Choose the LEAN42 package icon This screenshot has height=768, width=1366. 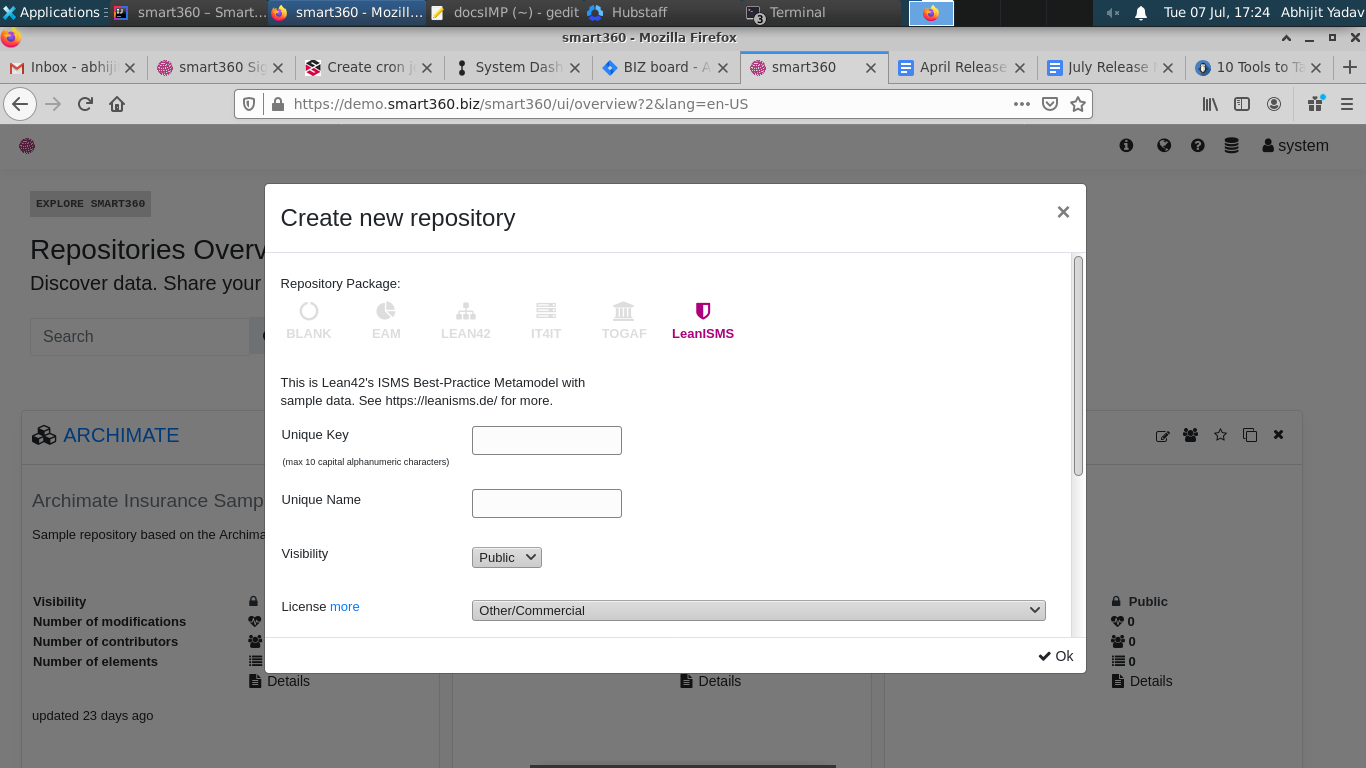[466, 321]
